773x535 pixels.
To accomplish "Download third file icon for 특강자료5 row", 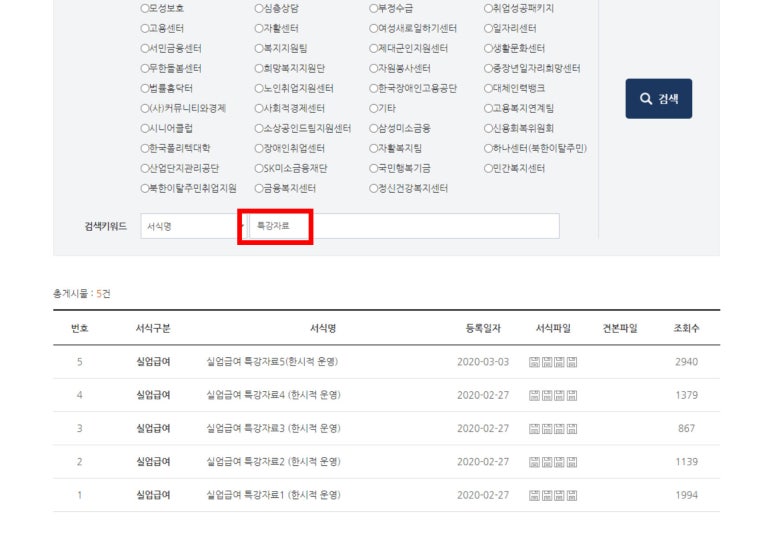I will 559,362.
